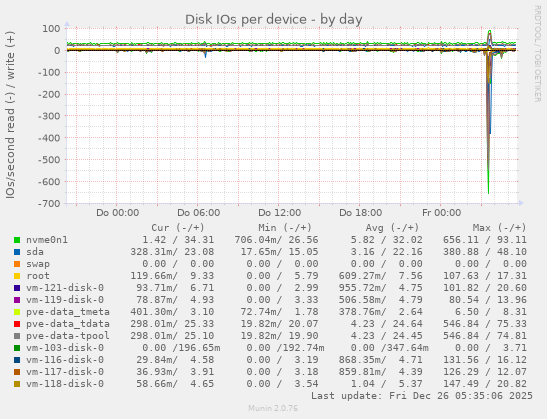This screenshot has width=547, height=419.
Task: Select the root device label
Action: click(38, 276)
